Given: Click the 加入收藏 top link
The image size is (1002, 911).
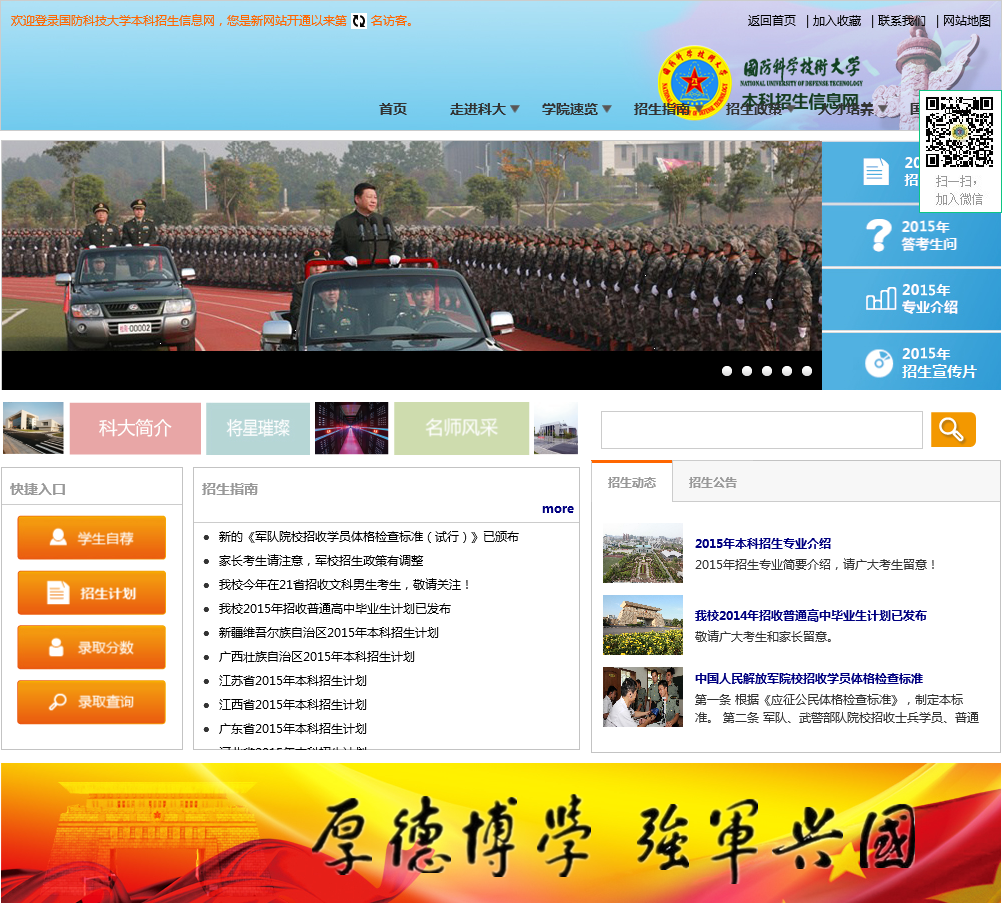Looking at the screenshot, I should pyautogui.click(x=837, y=21).
